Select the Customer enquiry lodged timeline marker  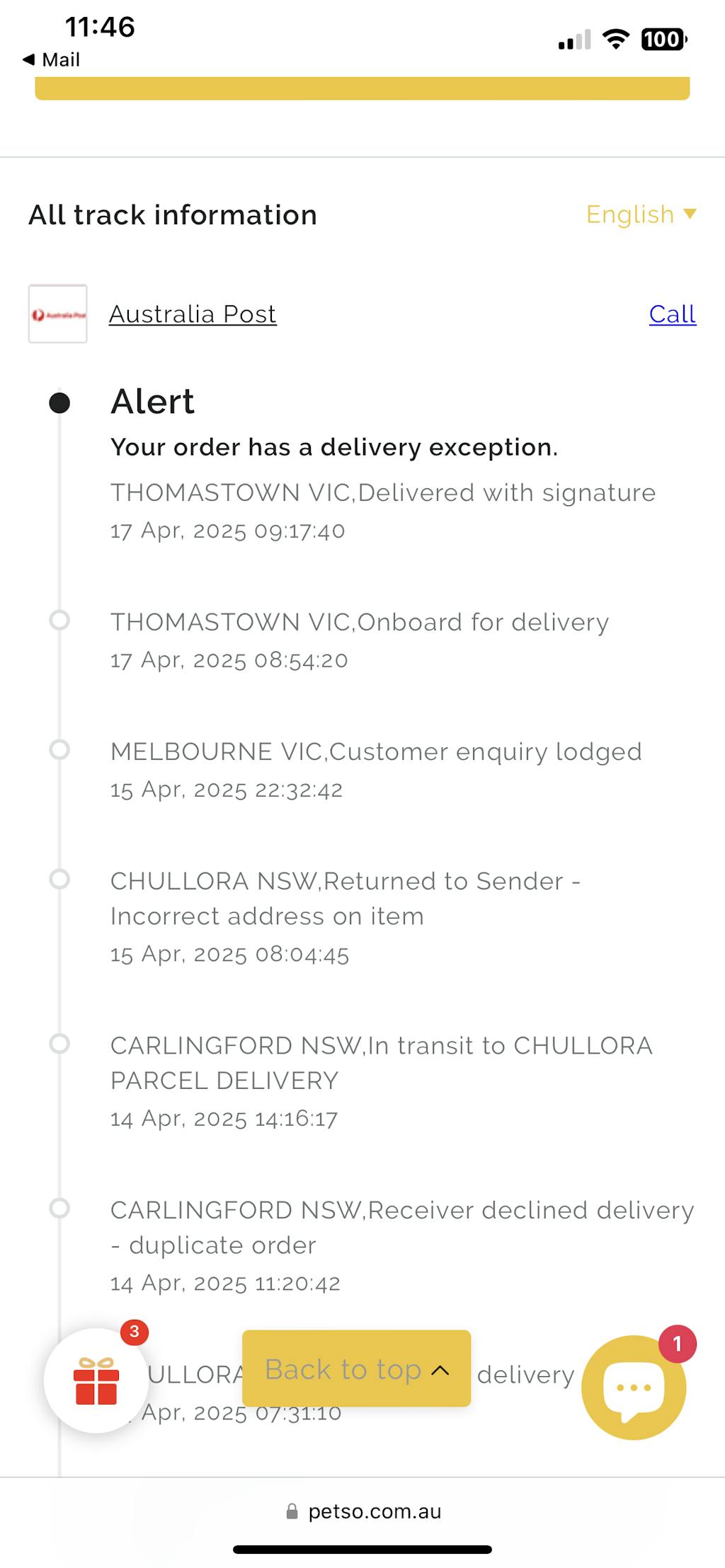pos(59,749)
